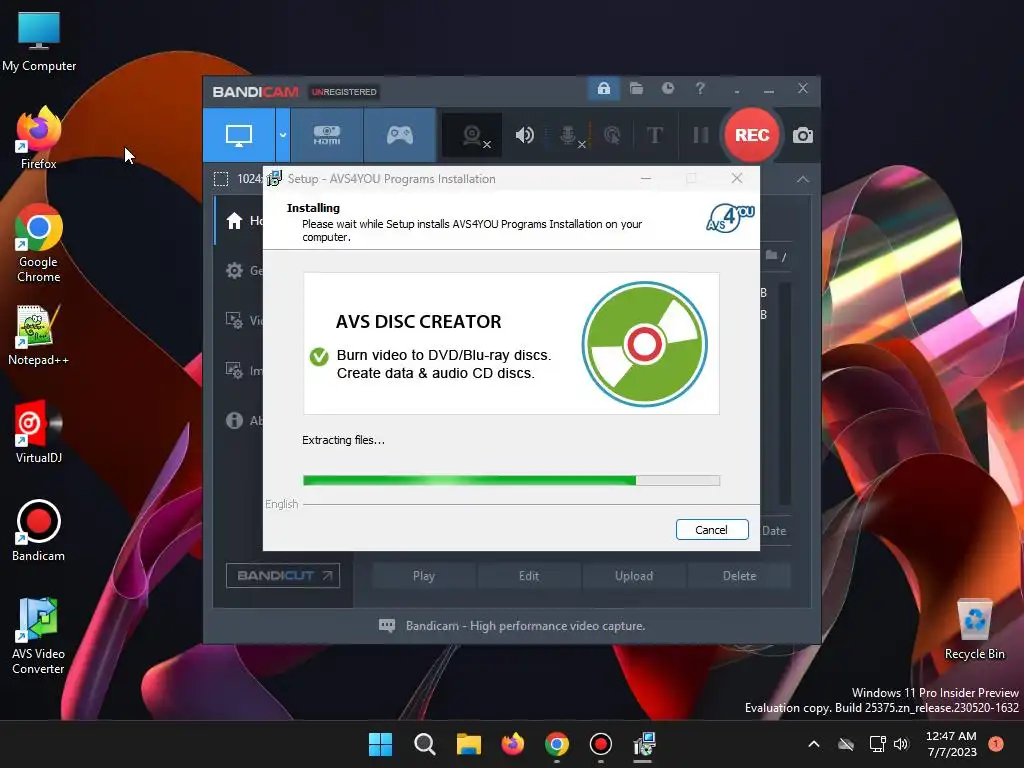Click the Bandicam footer message icon
The image size is (1024, 768).
pos(387,626)
